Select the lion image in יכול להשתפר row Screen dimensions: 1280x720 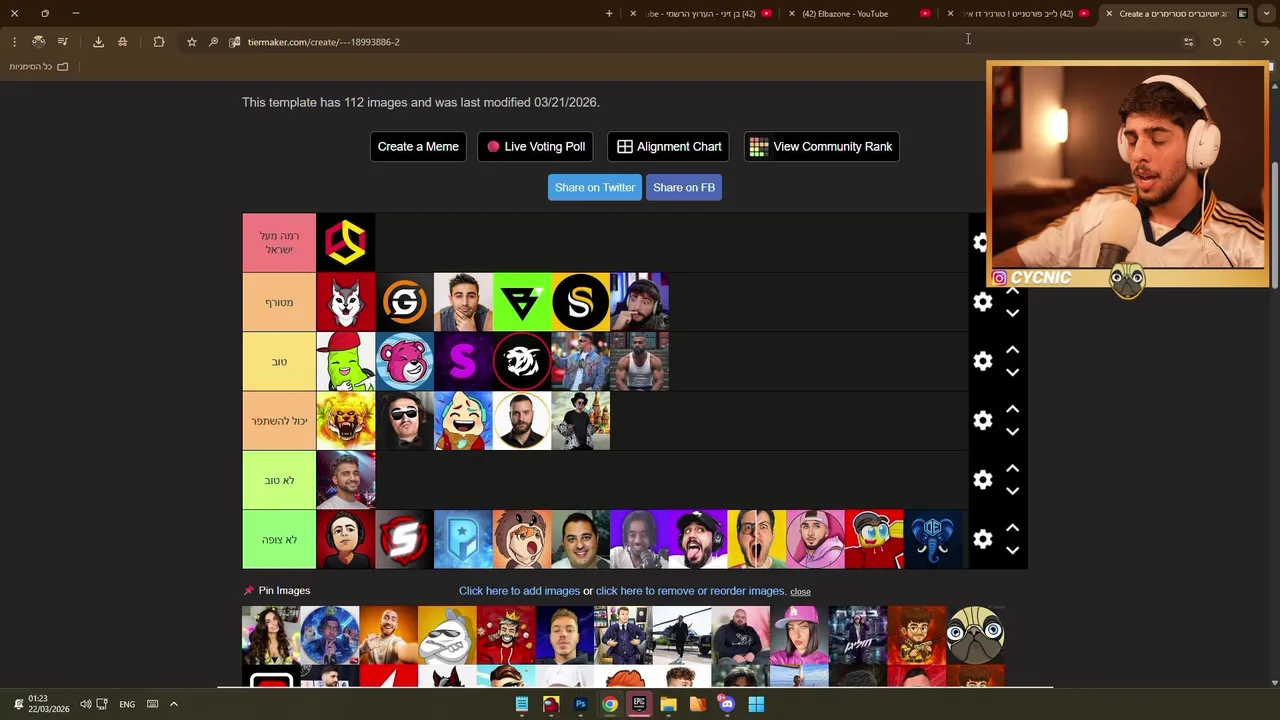click(x=346, y=421)
